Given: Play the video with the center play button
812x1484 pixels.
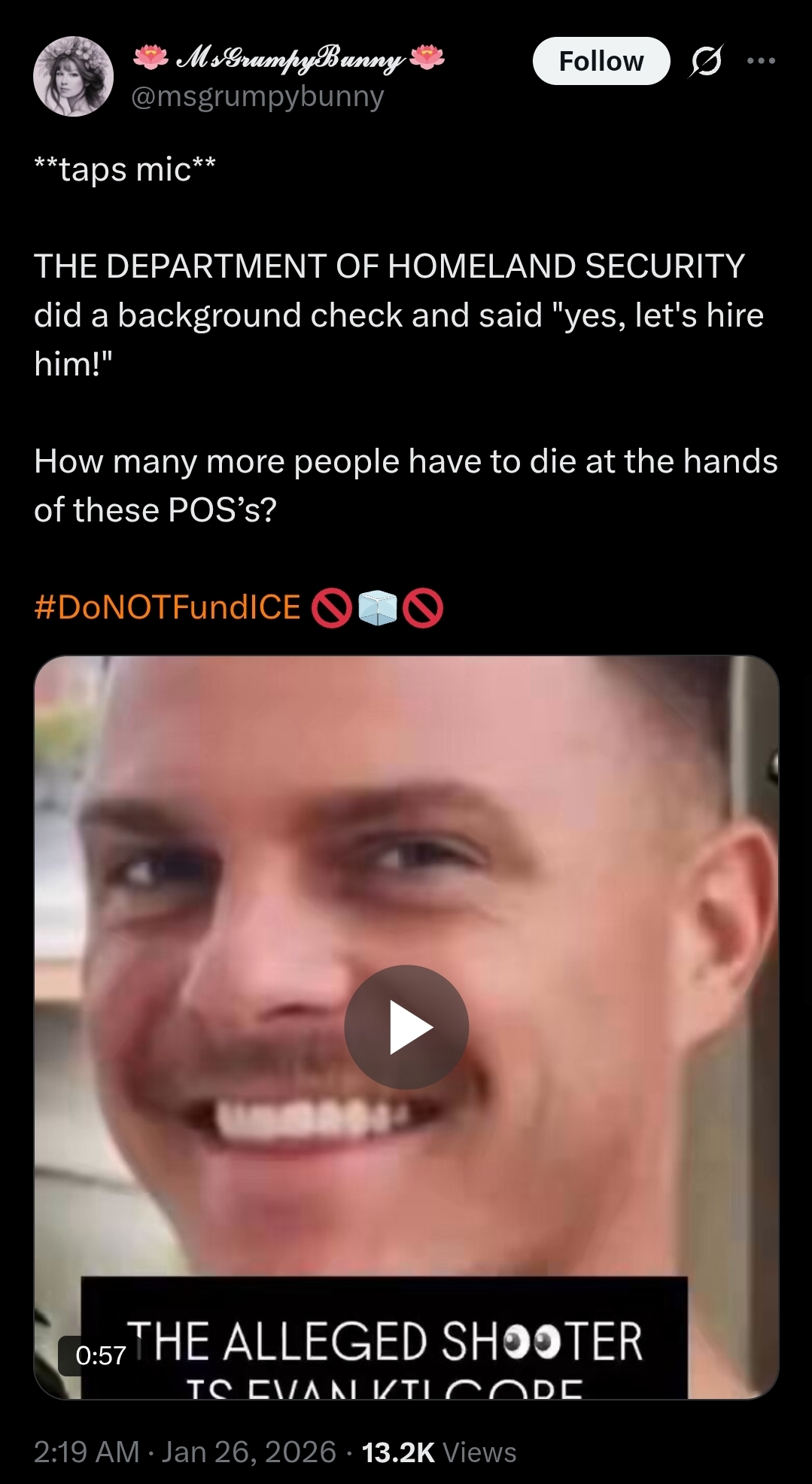Looking at the screenshot, I should click(x=406, y=1026).
